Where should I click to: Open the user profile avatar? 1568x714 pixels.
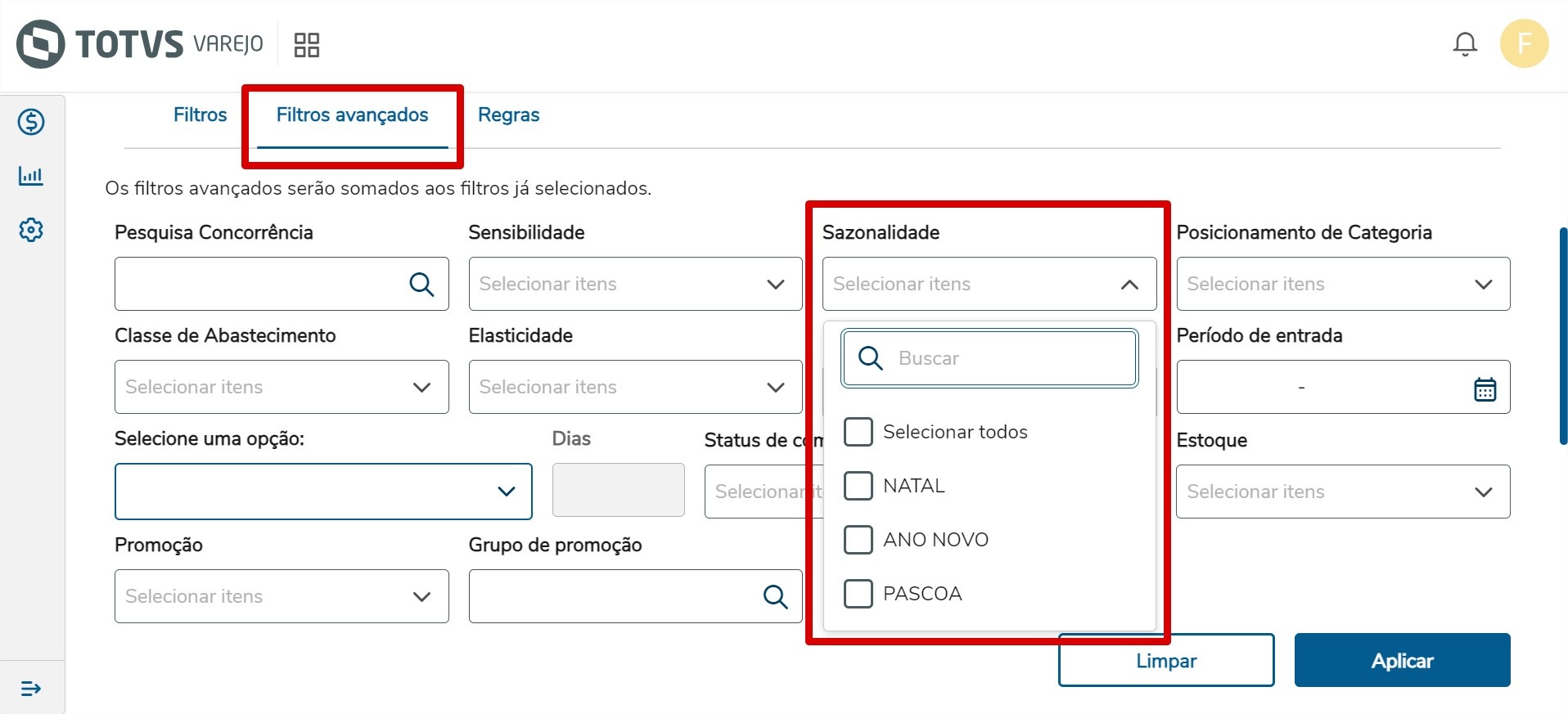[1523, 43]
